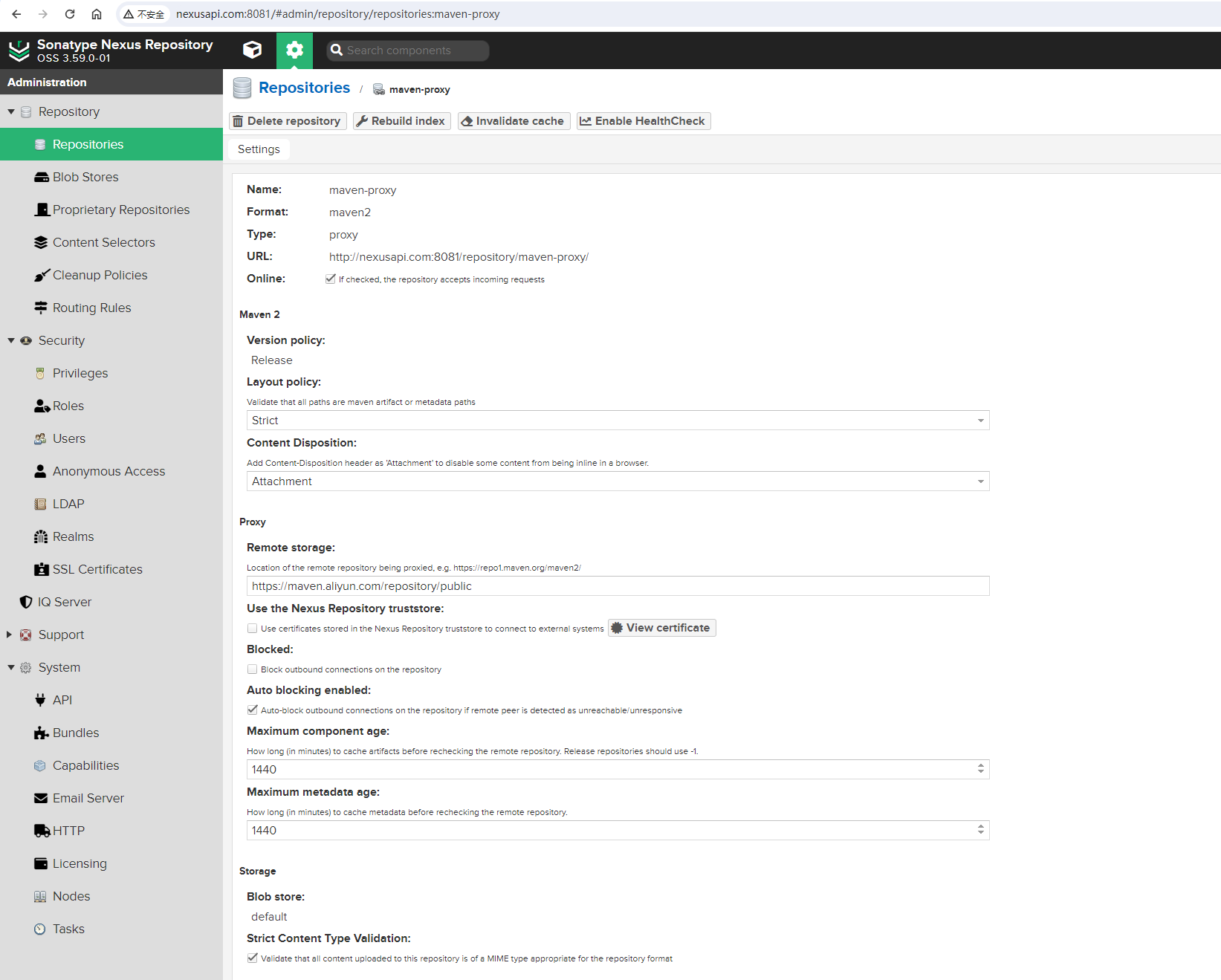1221x980 pixels.
Task: Click the Content Selectors layers icon
Action: click(41, 242)
